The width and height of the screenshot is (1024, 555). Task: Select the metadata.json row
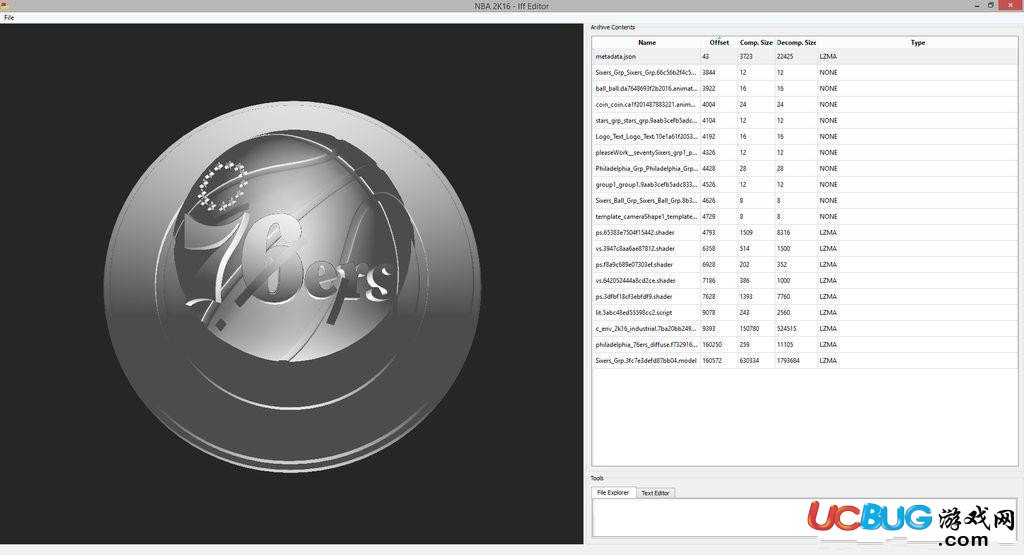pos(805,57)
